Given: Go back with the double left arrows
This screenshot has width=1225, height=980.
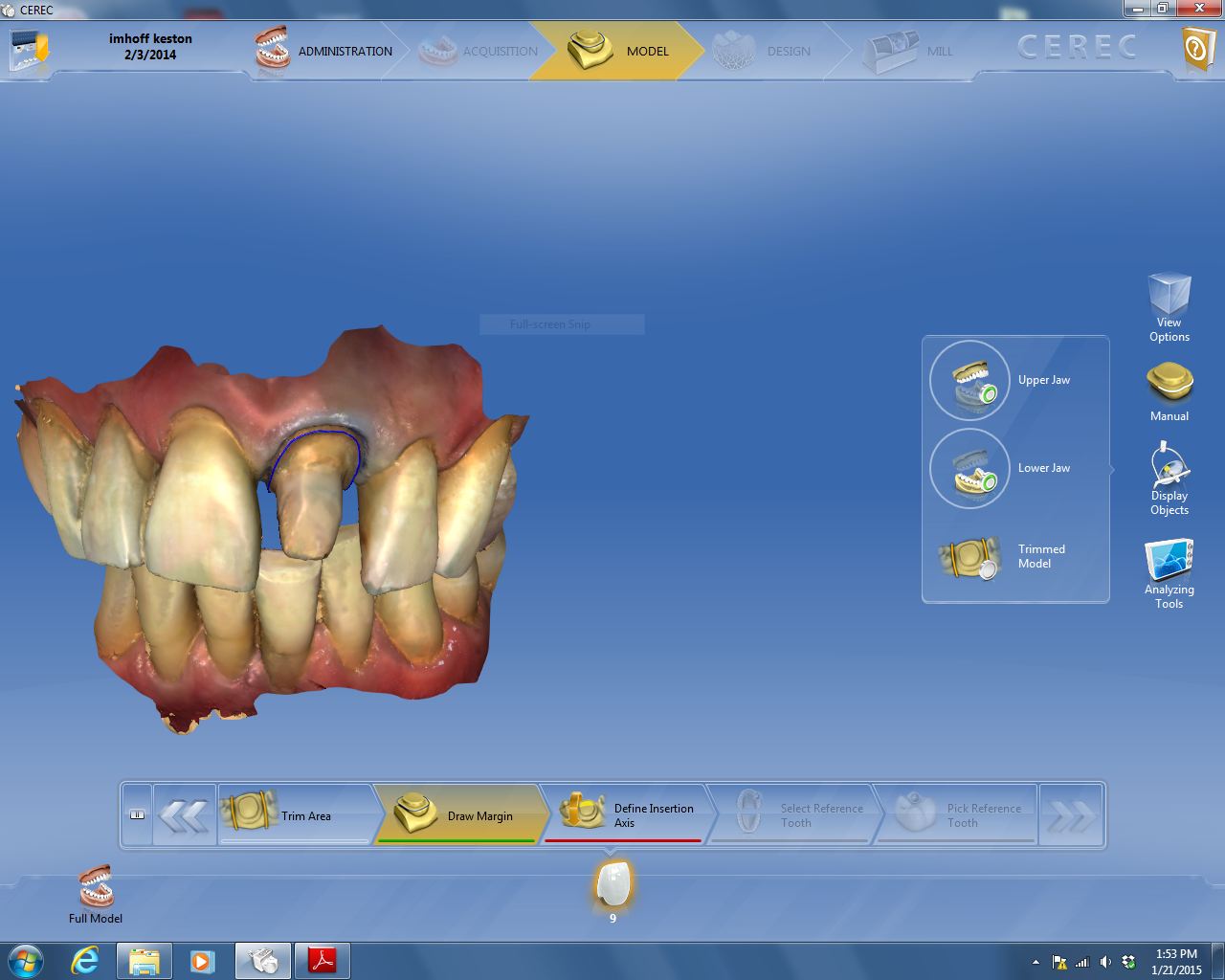Looking at the screenshot, I should tap(183, 816).
